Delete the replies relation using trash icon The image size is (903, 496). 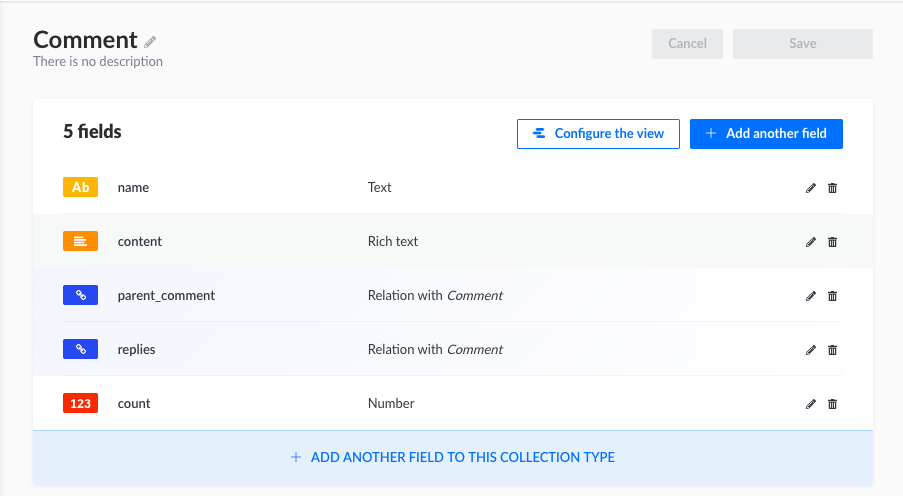833,350
